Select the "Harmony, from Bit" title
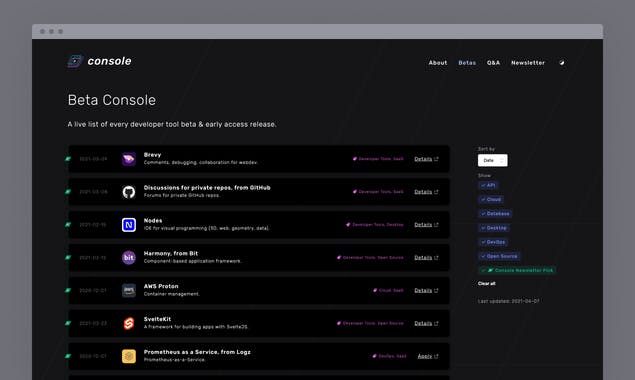 (170, 253)
